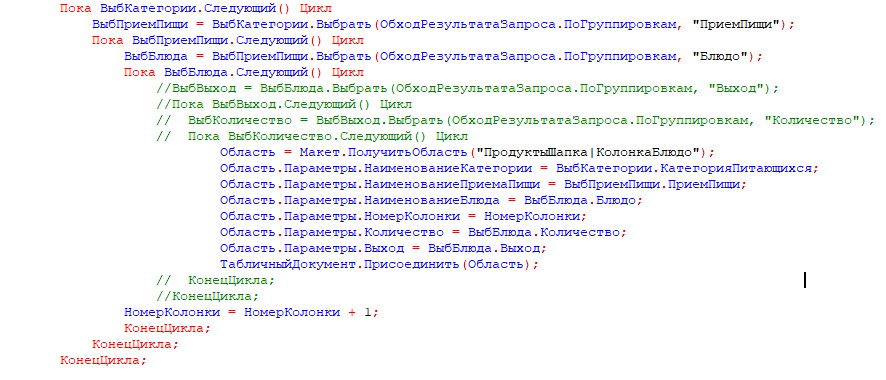886x380 pixels.
Task: Click the outermost, least indented "КонецЦикла;" line
Action: point(103,360)
